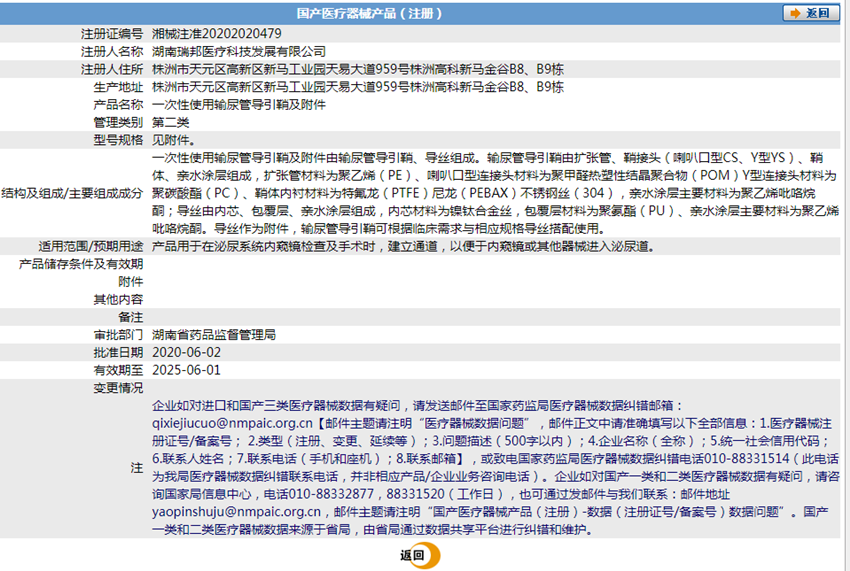Click registrant name 湖南瑞邦医疗科技发展有限公司
This screenshot has width=850, height=571.
239,52
